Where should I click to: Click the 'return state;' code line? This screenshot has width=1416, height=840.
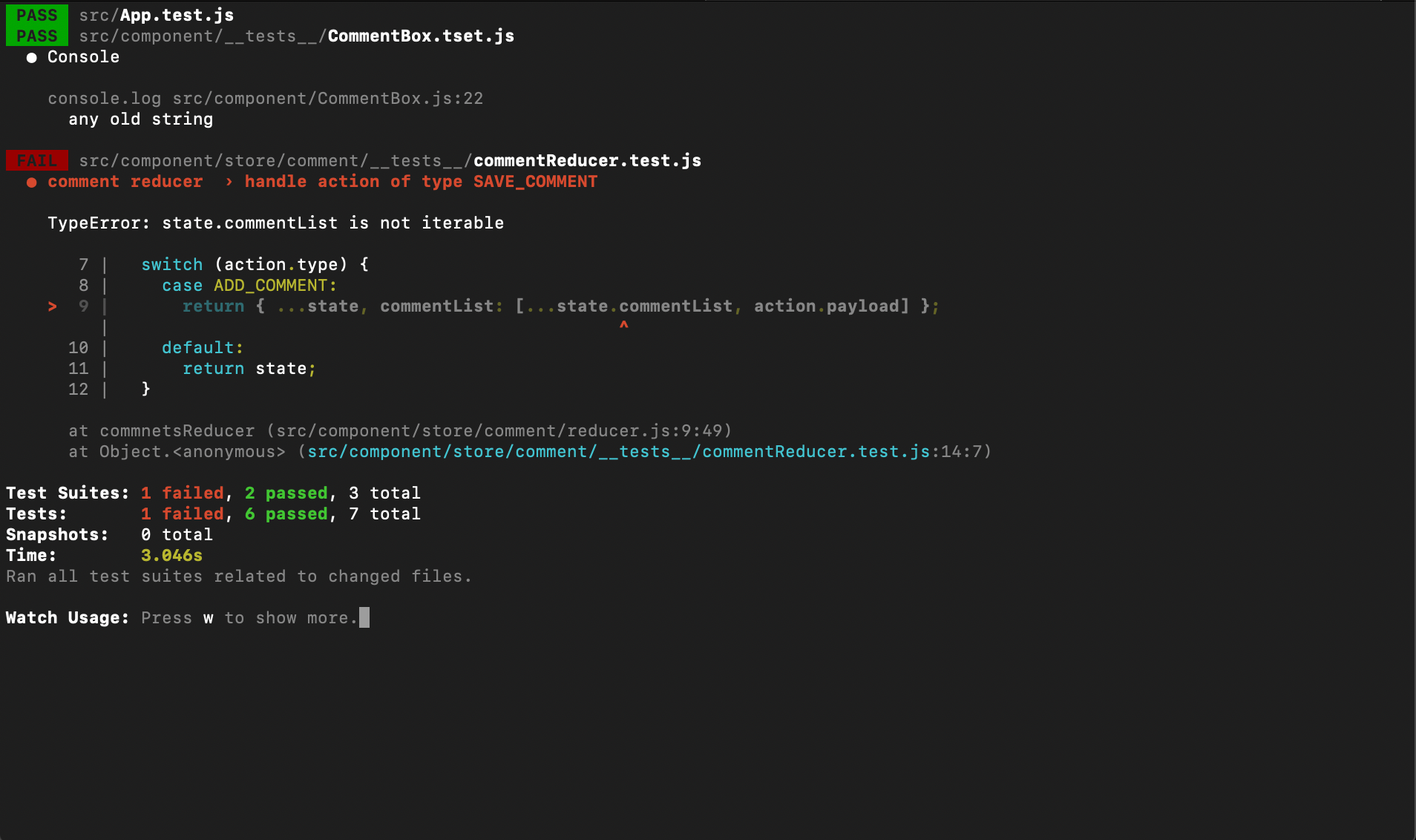pos(249,368)
